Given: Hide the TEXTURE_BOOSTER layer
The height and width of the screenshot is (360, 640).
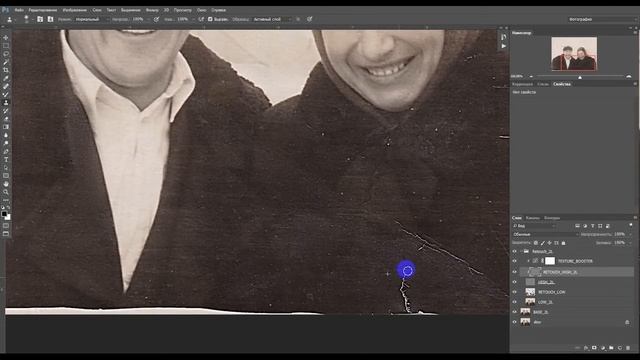Looking at the screenshot, I should tap(515, 261).
